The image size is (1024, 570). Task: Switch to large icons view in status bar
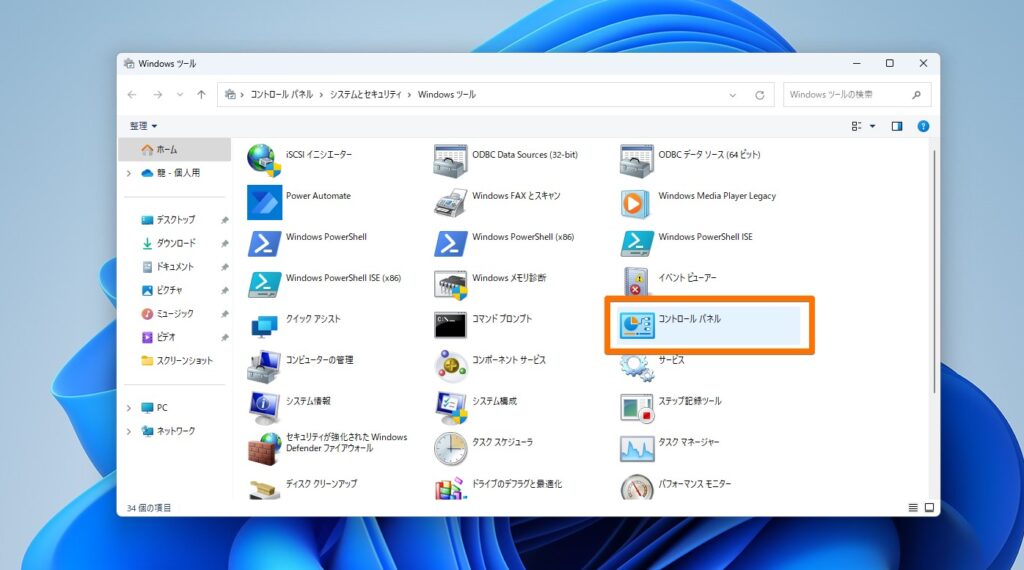(x=929, y=508)
